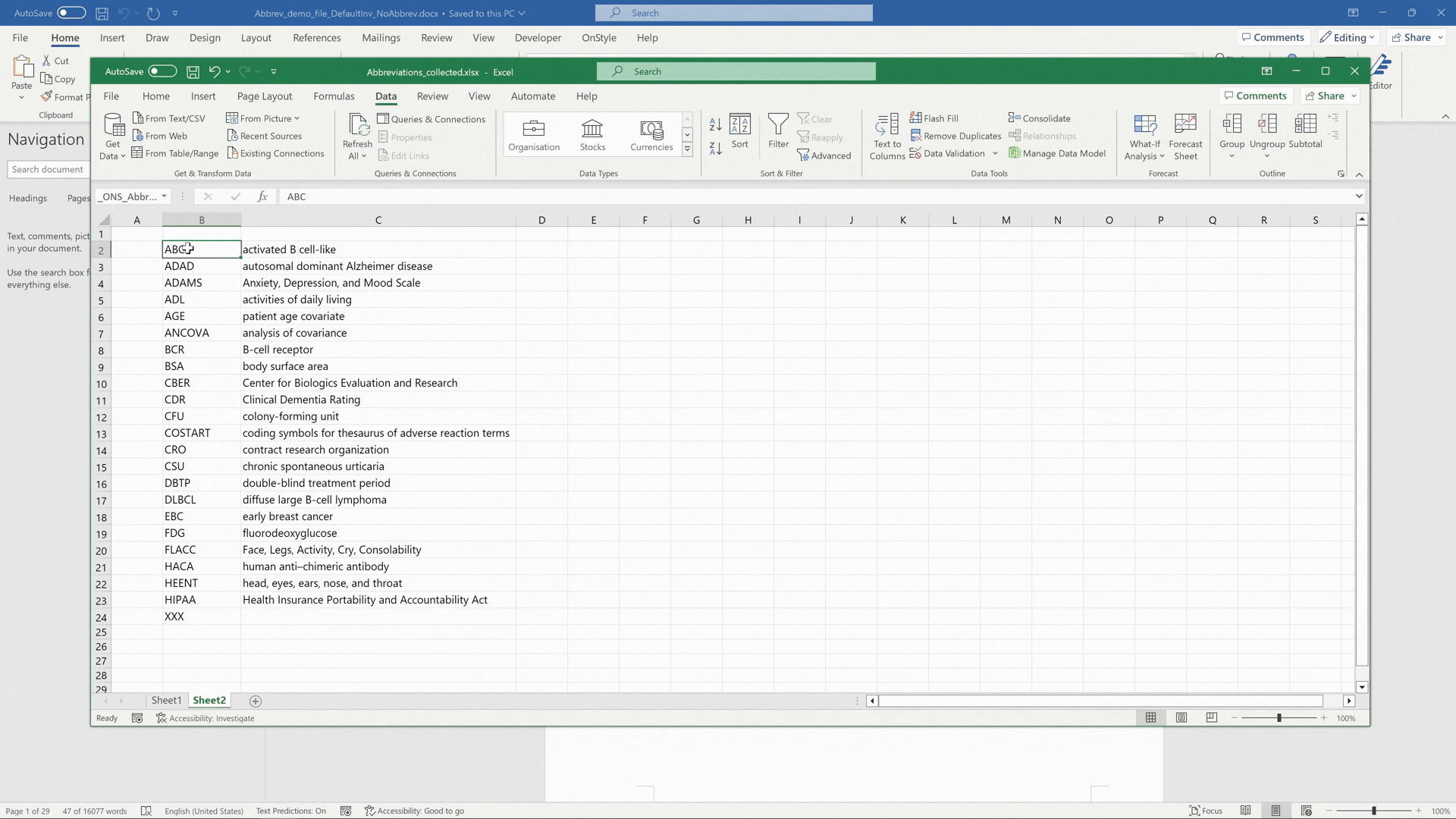Viewport: 1456px width, 819px height.
Task: Click Advanced filter option
Action: (x=824, y=155)
